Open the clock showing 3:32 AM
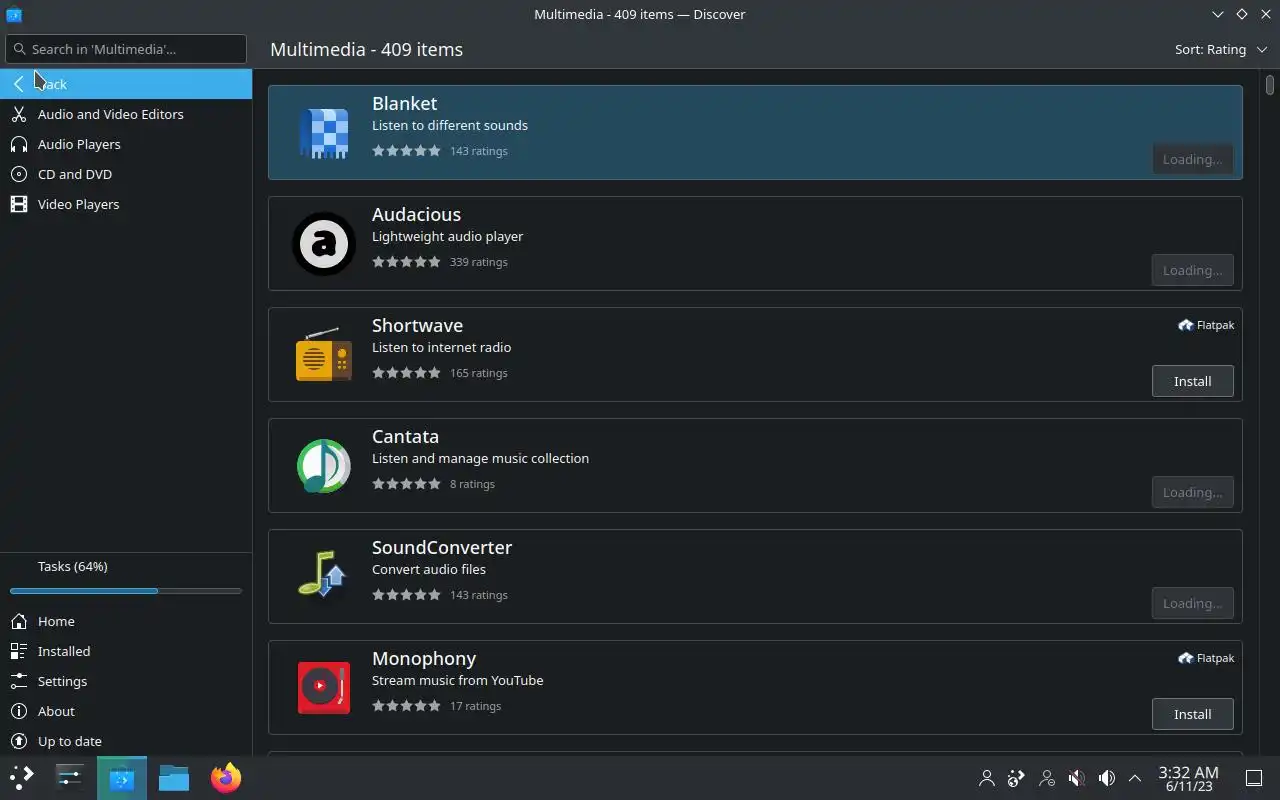 tap(1188, 778)
